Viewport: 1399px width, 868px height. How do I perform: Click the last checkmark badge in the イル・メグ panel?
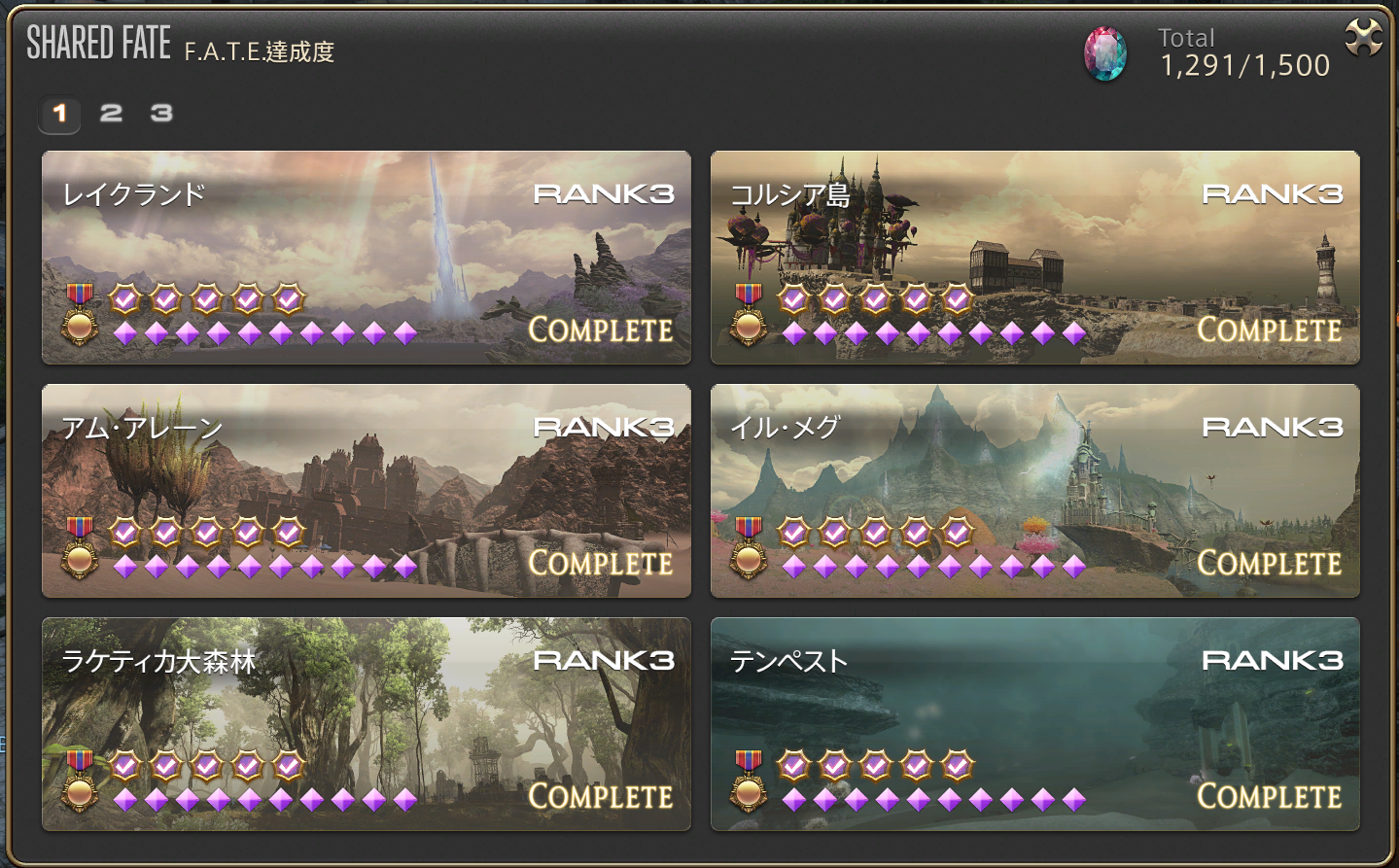958,532
